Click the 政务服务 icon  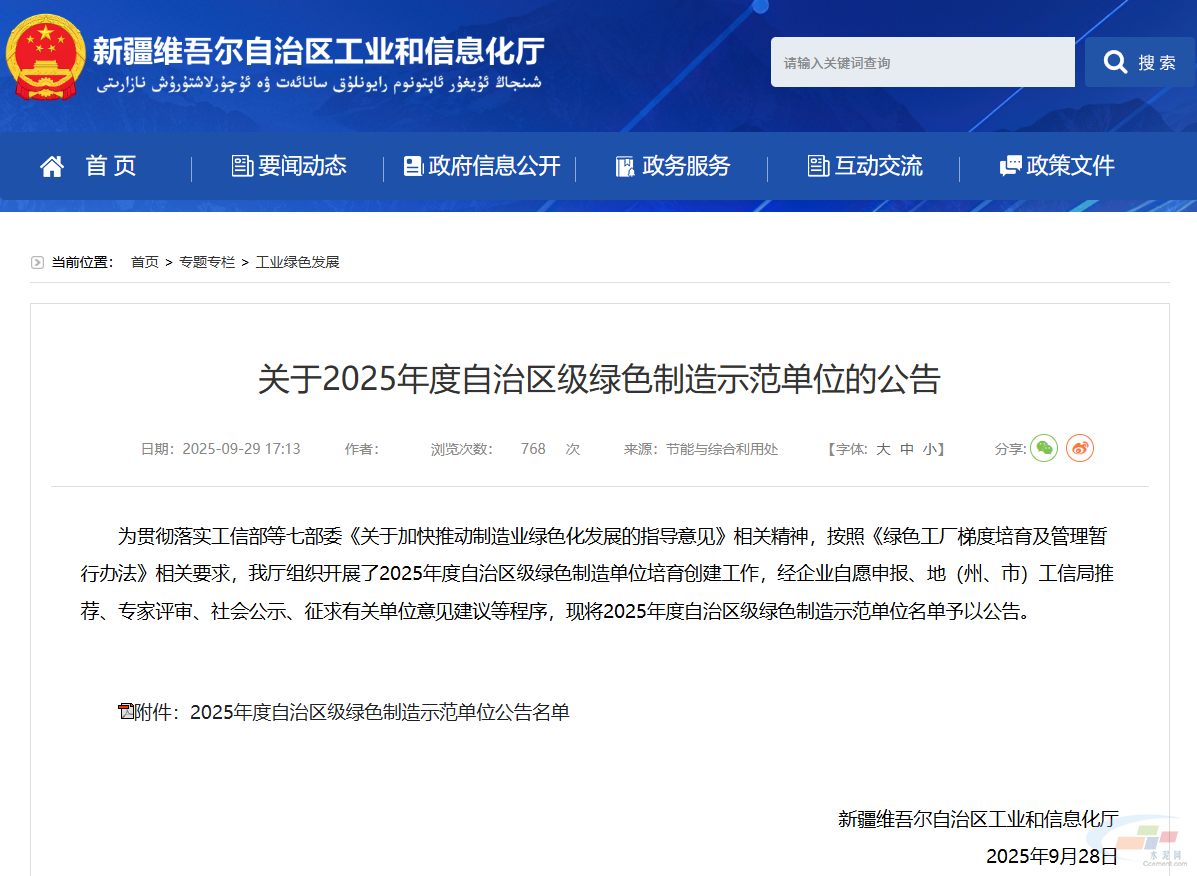[624, 166]
